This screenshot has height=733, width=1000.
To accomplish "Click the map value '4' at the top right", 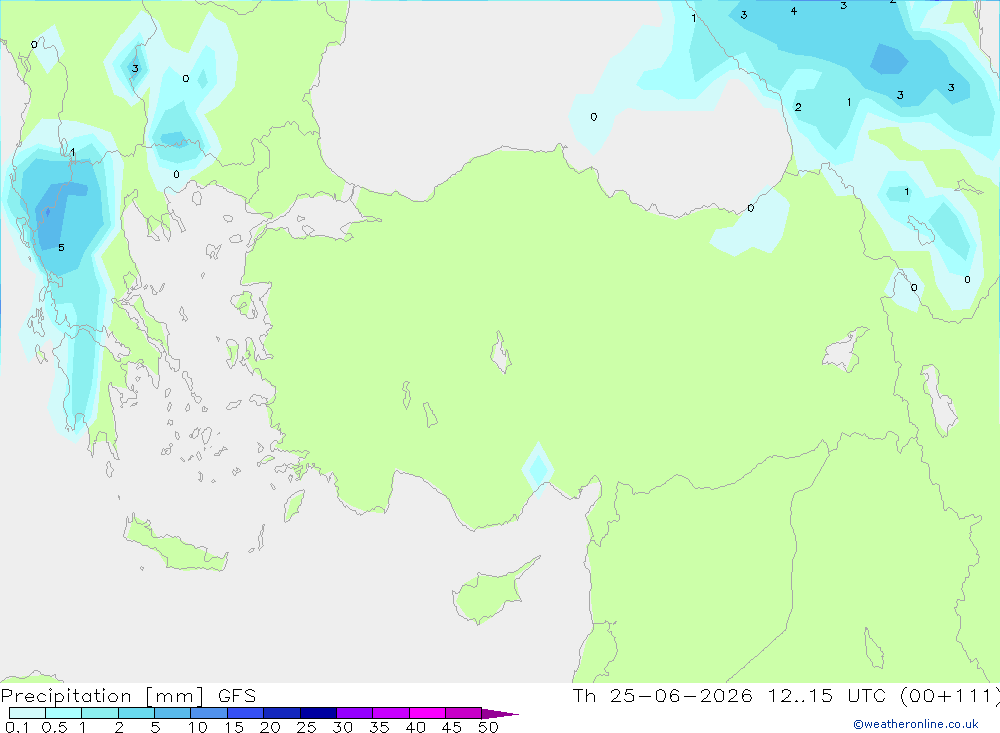I will (793, 11).
